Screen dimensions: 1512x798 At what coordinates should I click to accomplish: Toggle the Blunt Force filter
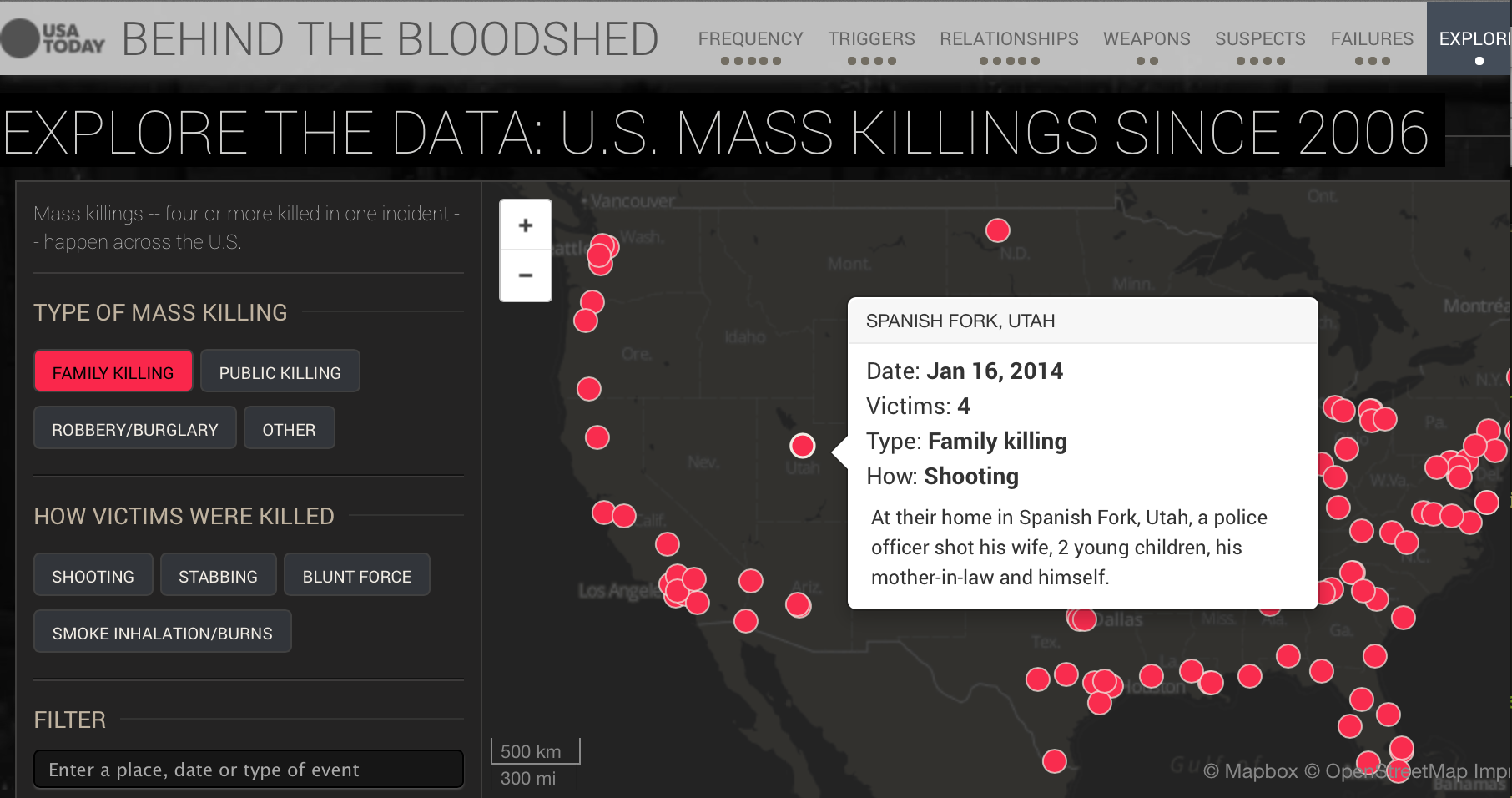click(357, 575)
